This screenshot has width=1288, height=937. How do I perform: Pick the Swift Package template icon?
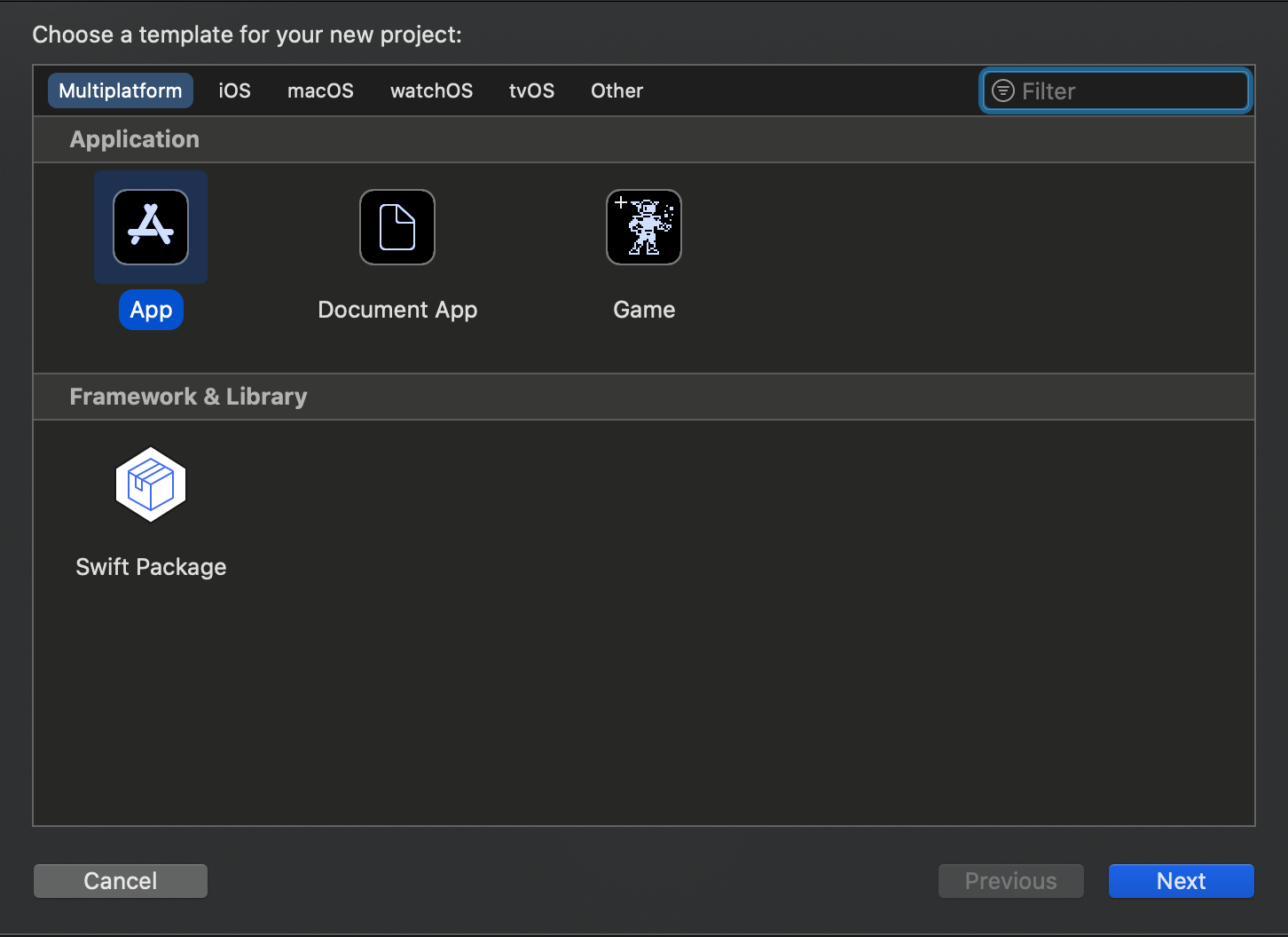tap(151, 484)
